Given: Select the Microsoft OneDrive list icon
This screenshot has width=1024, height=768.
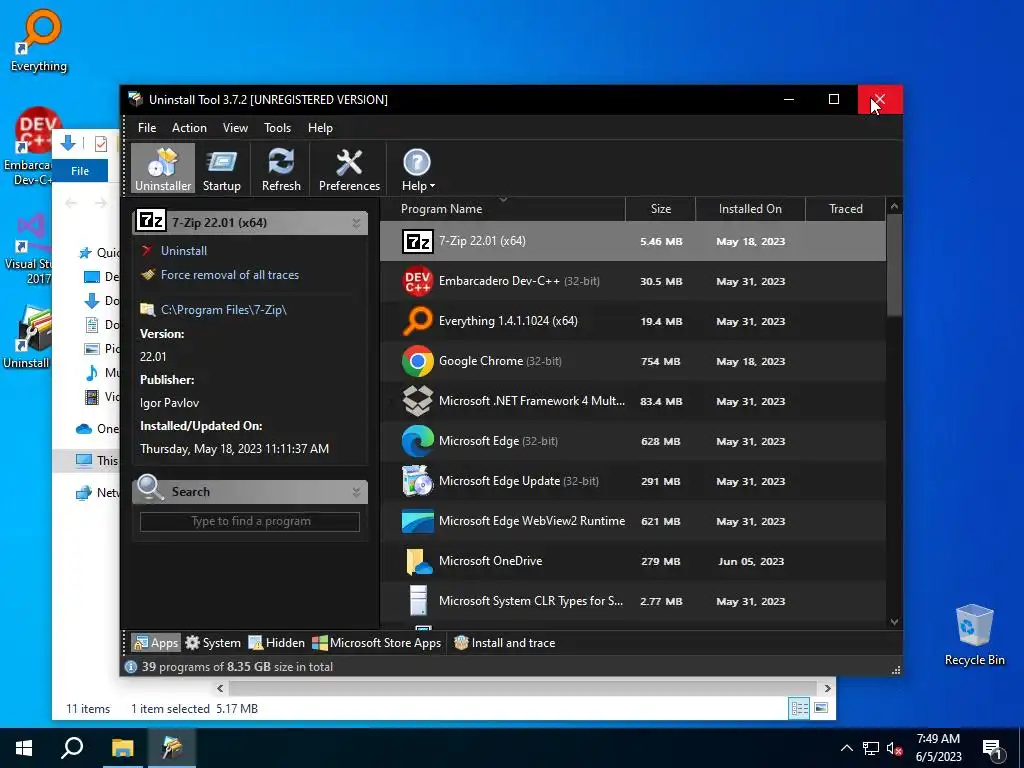Looking at the screenshot, I should 418,561.
